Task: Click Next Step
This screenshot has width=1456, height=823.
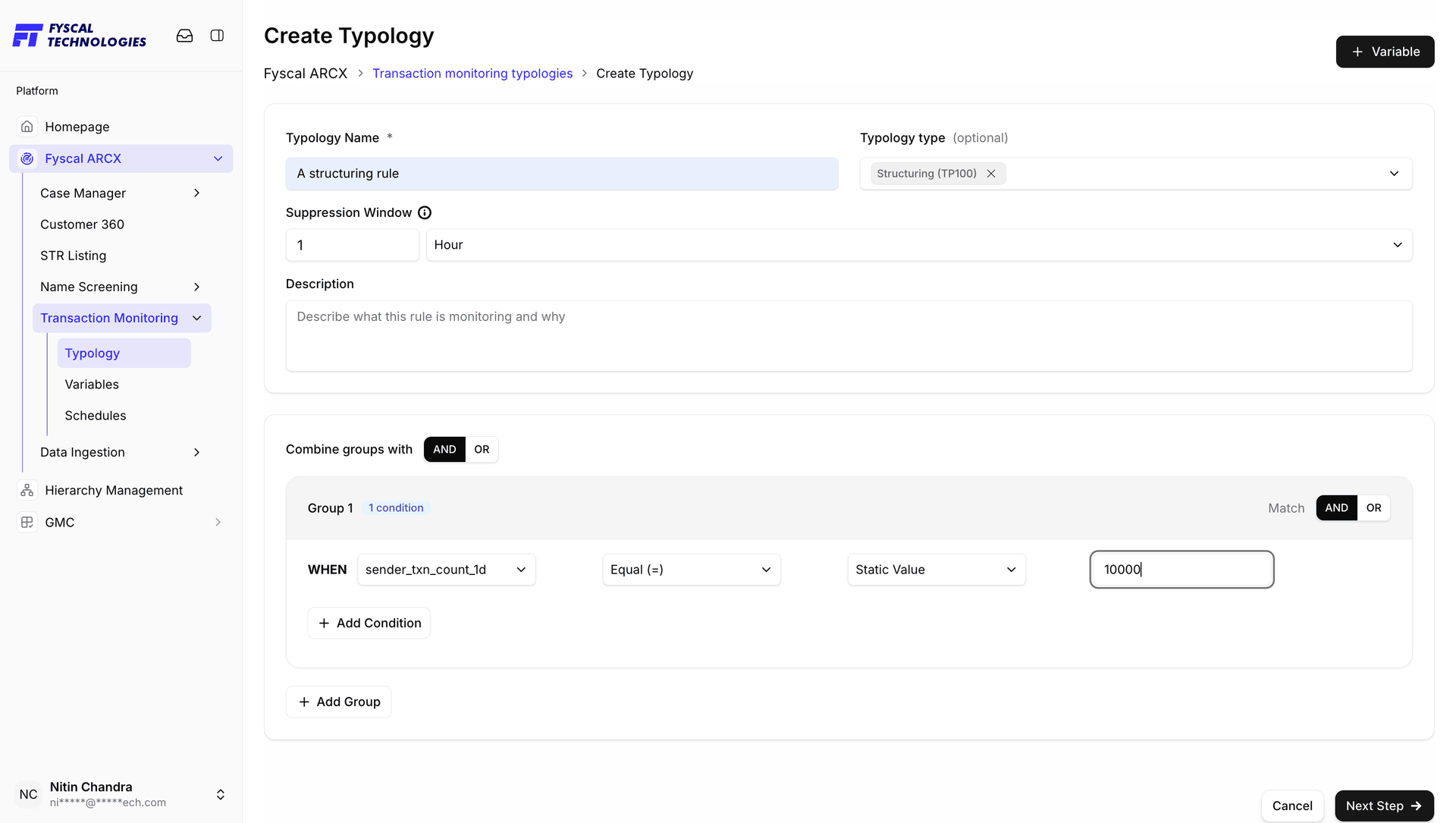Action: coord(1384,806)
